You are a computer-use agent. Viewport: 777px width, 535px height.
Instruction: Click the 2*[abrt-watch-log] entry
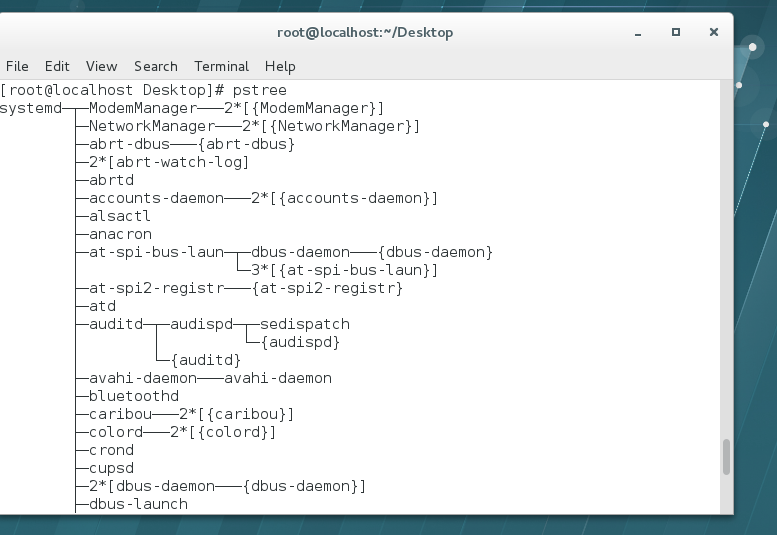[169, 162]
